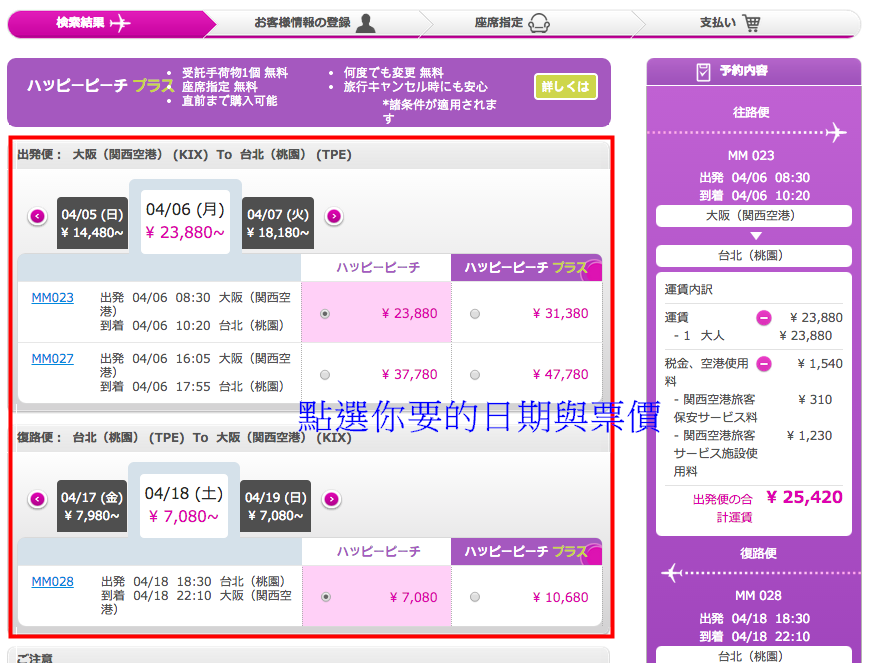881x663 pixels.
Task: Click the person icon beside お客様情報の登録
Action: 366,23
